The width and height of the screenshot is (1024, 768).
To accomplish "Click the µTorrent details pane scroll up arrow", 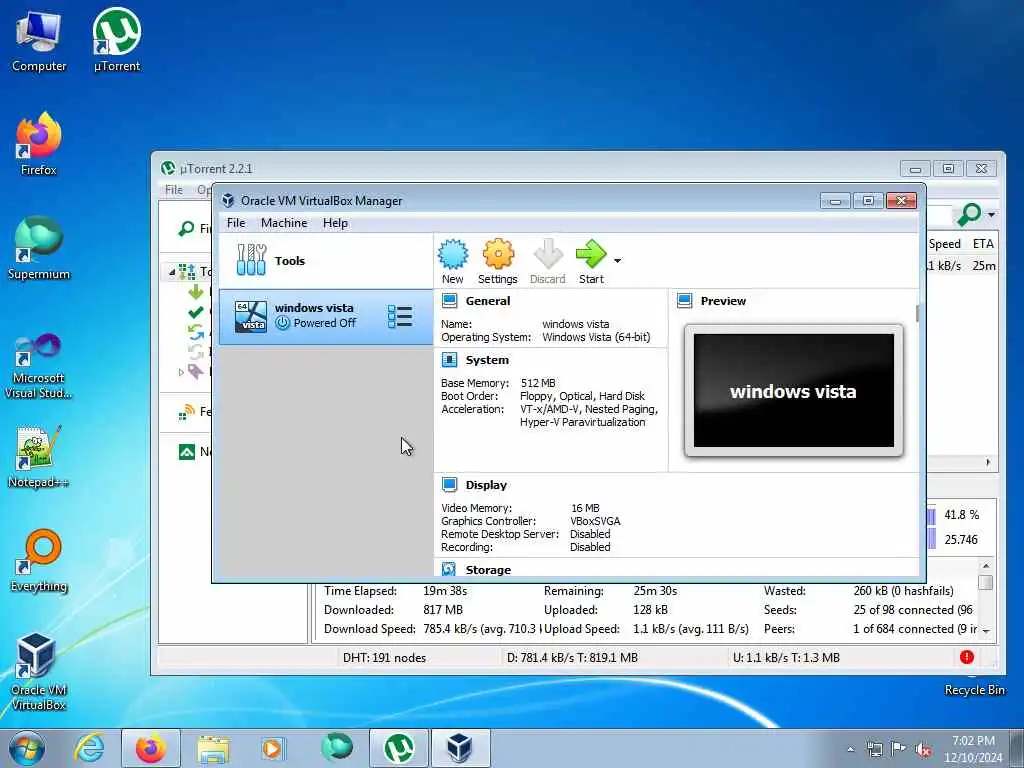I will coord(986,566).
